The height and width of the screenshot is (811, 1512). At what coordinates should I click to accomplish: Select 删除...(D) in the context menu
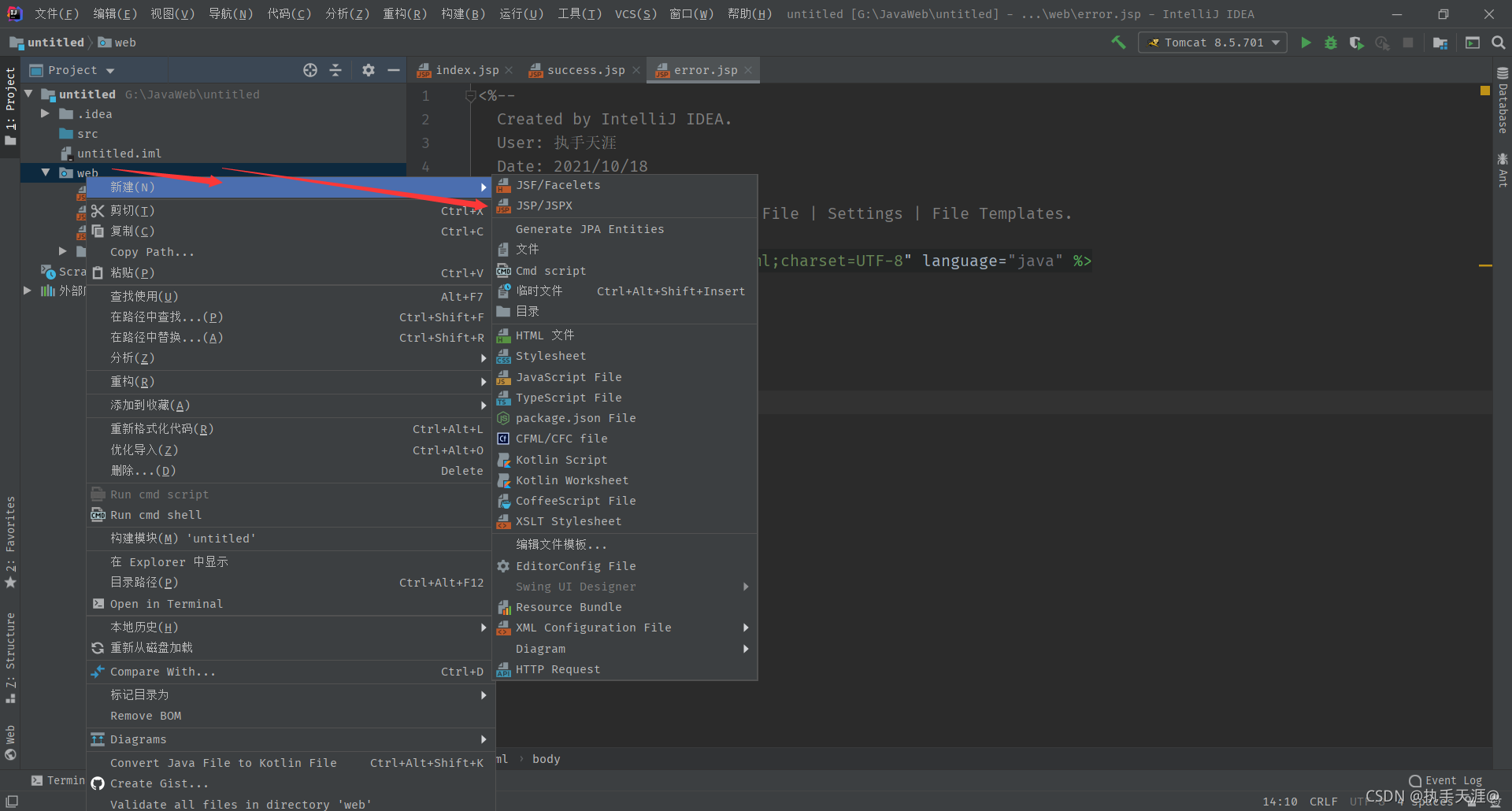289,471
